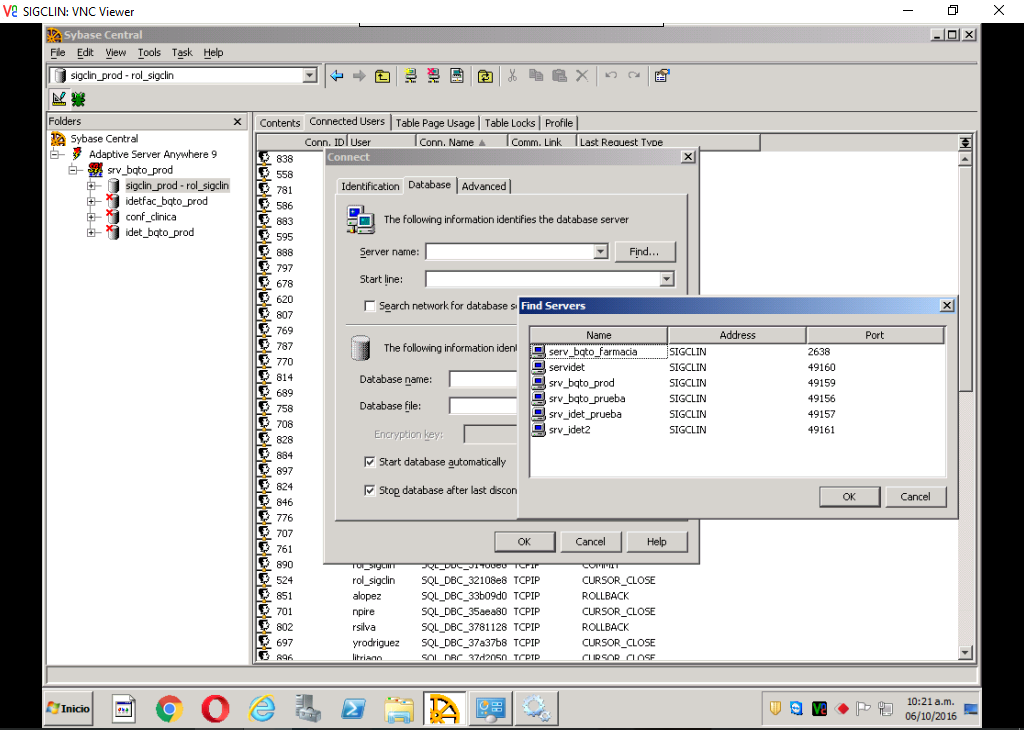Select the serv_bqto_farmacia server icon
This screenshot has width=1024, height=730.
pos(538,351)
